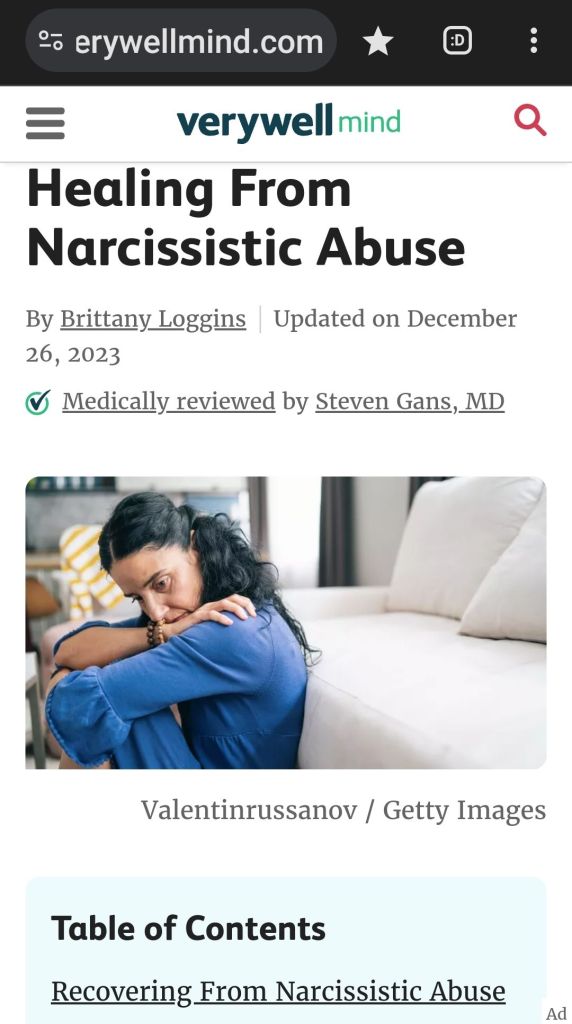Open the hamburger navigation menu

tap(45, 123)
